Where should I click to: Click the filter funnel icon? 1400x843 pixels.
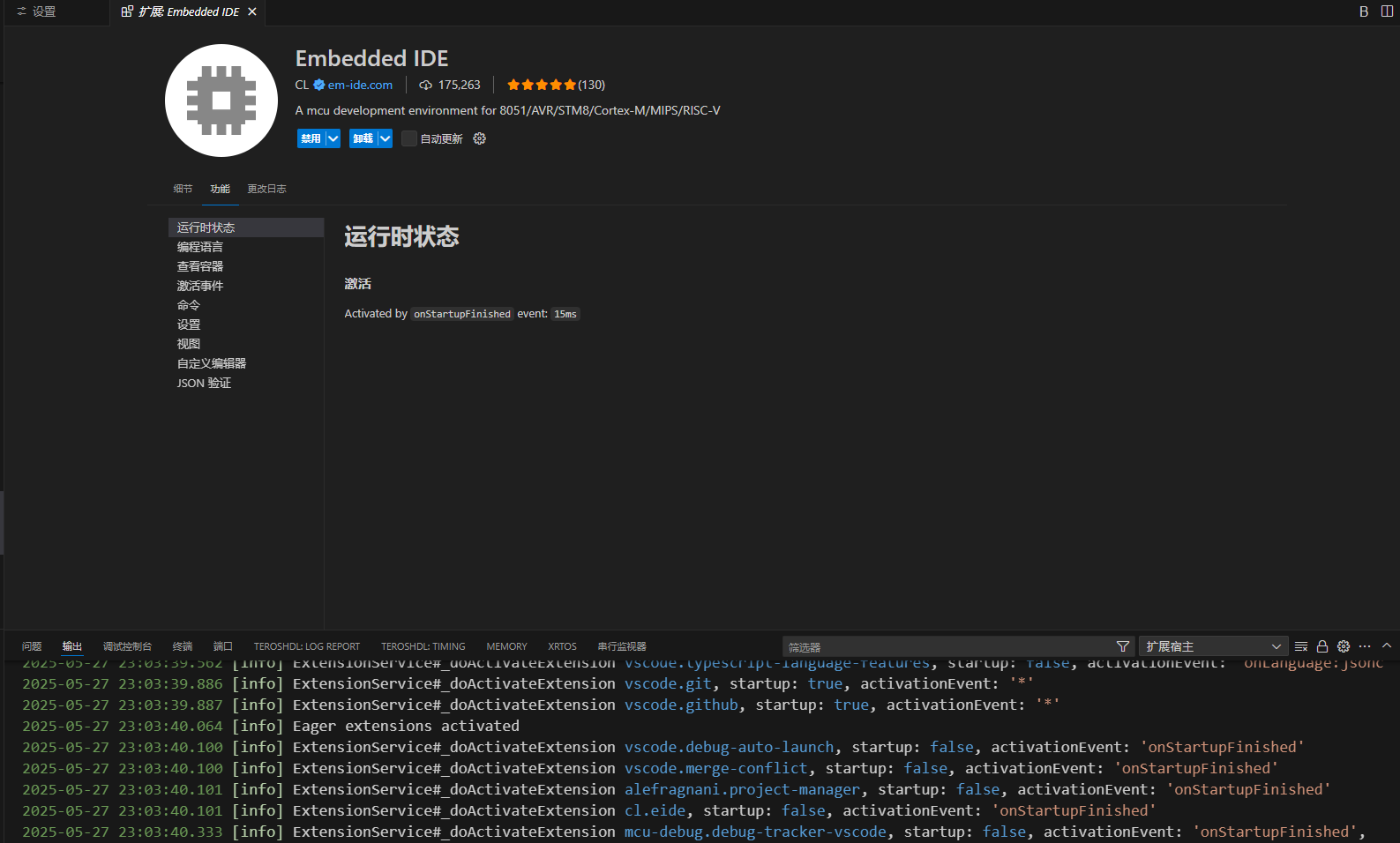(x=1123, y=646)
